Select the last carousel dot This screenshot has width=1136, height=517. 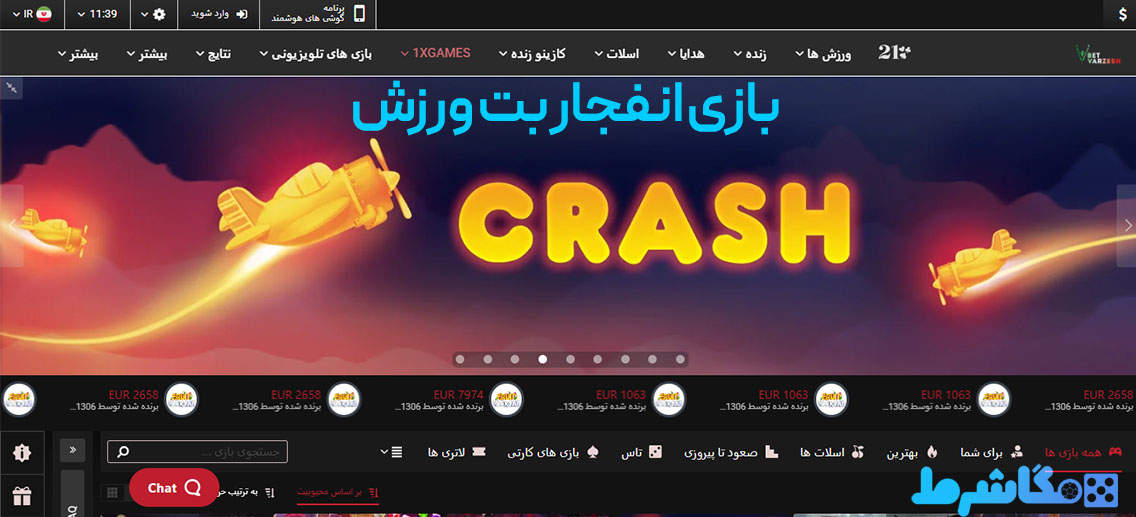(680, 359)
